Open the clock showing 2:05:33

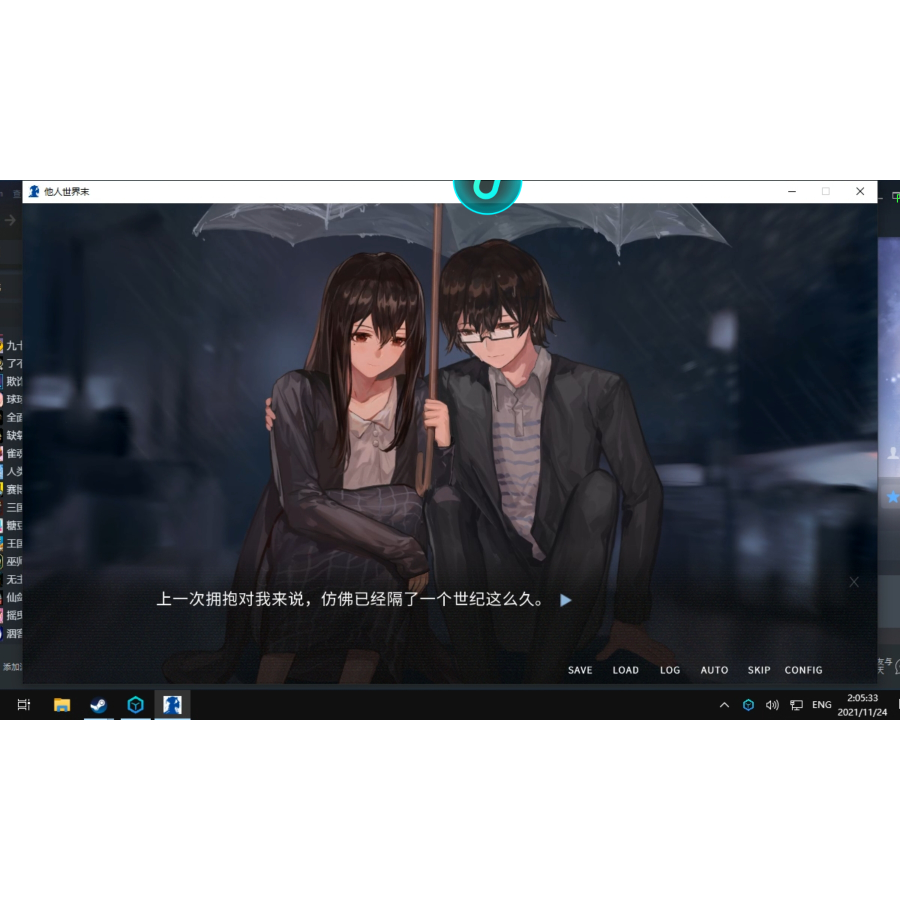click(862, 705)
